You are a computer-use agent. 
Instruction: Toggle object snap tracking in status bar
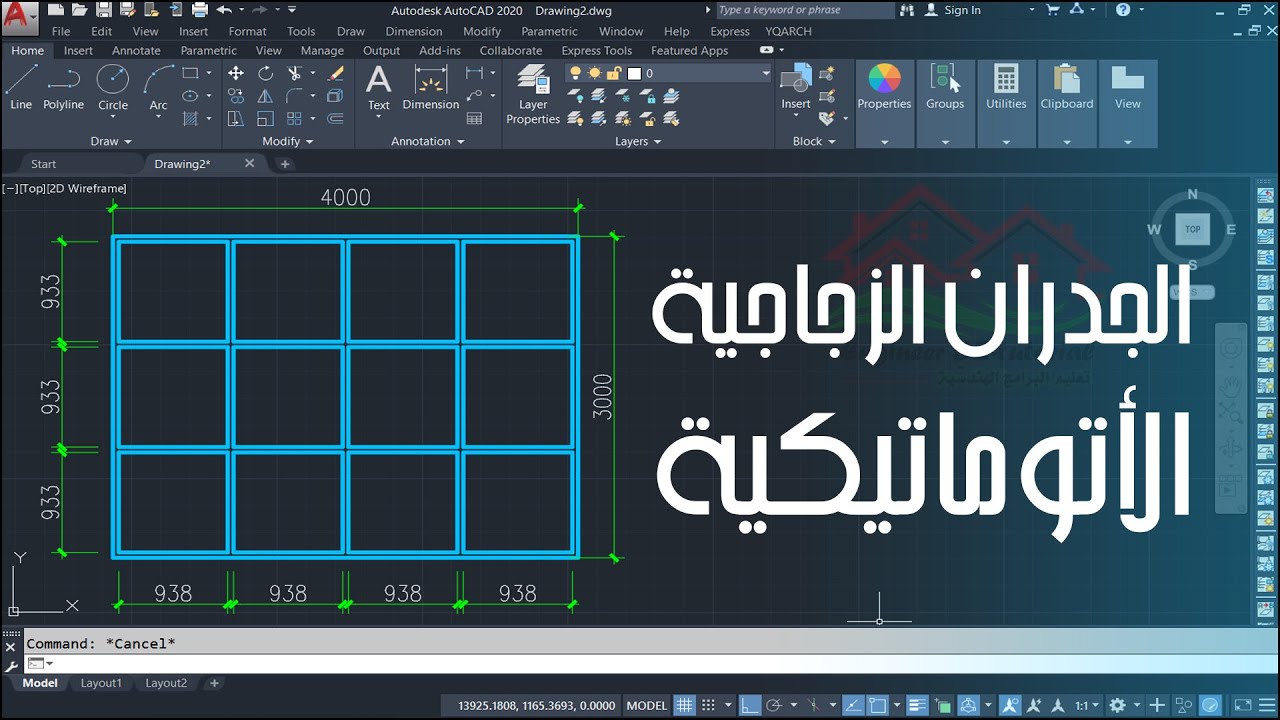(x=853, y=705)
